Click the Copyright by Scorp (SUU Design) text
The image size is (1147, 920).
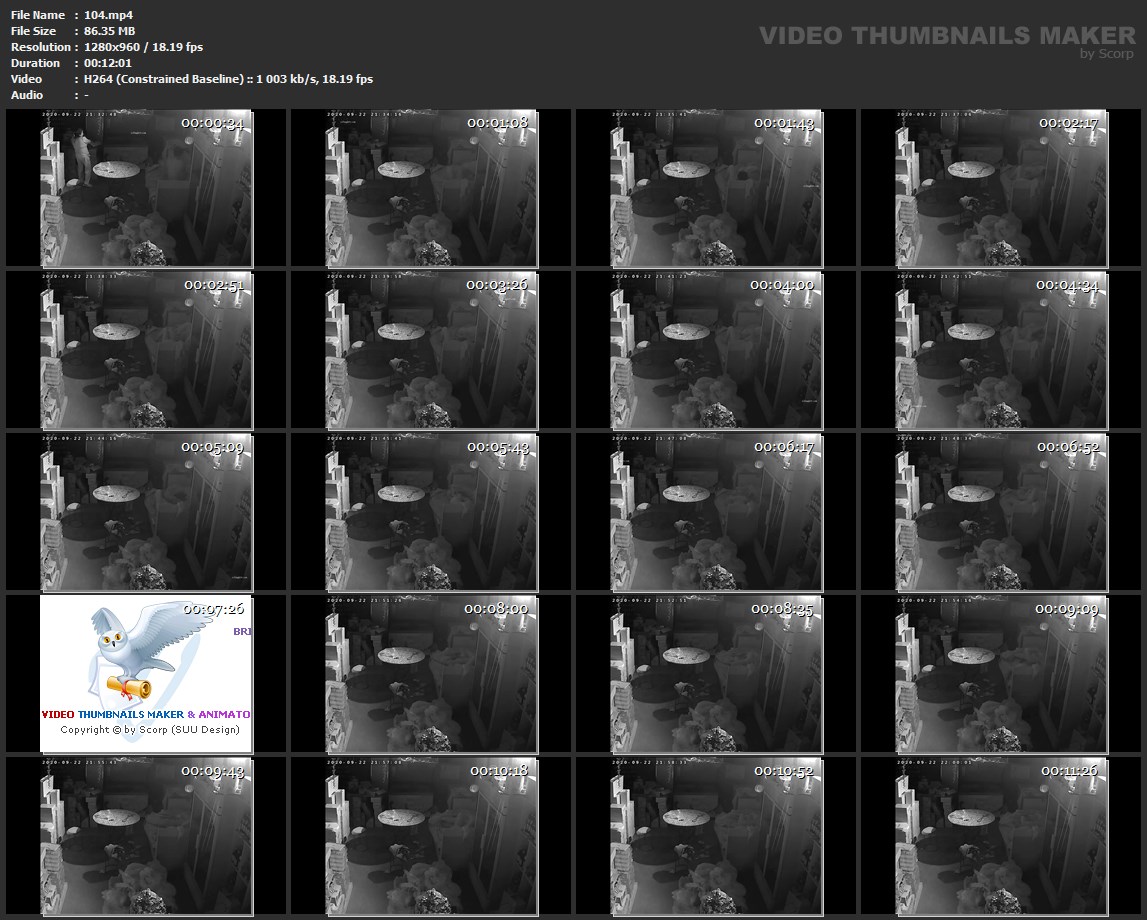[150, 730]
